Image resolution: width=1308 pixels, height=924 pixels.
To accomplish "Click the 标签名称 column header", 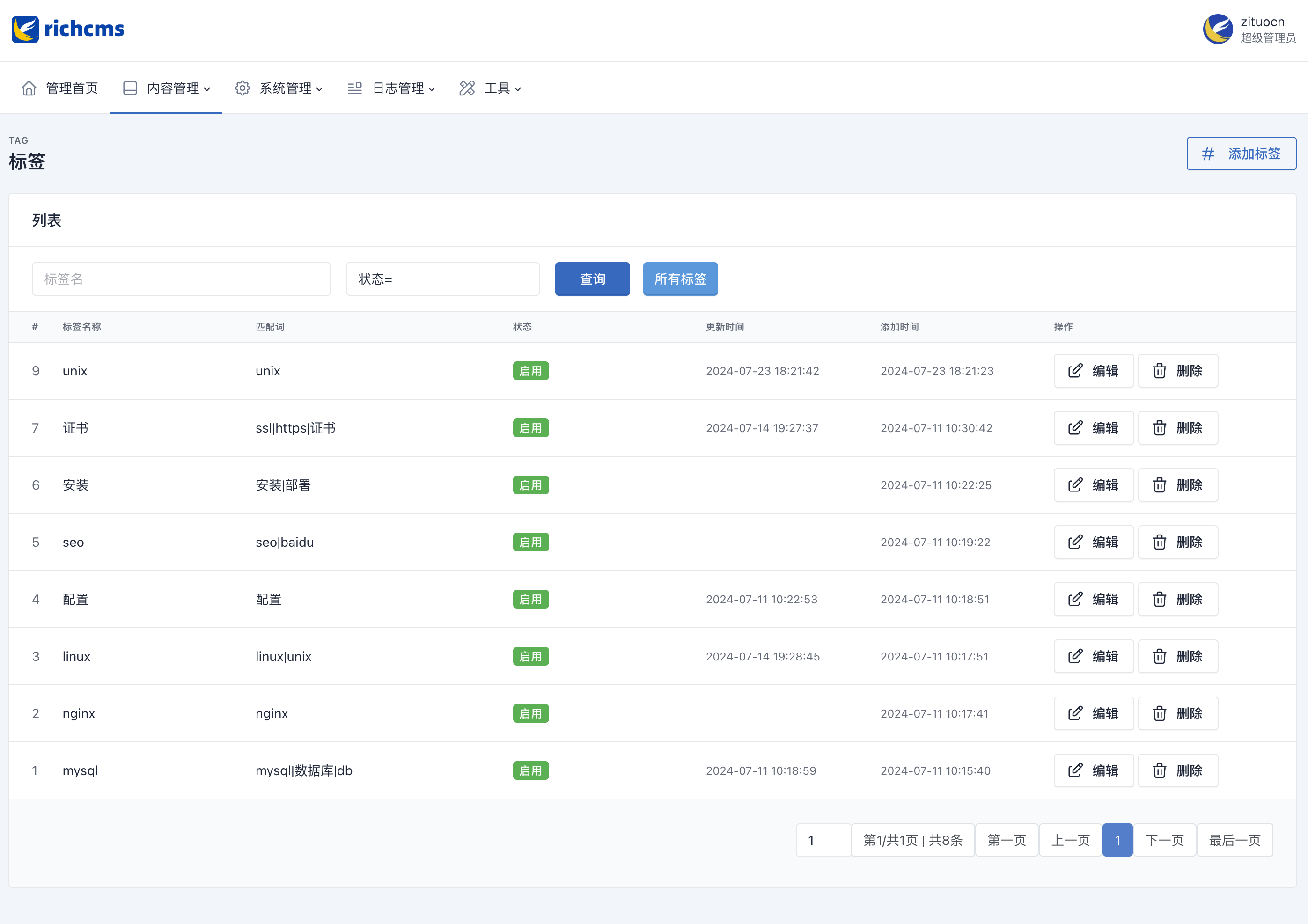I will (81, 326).
